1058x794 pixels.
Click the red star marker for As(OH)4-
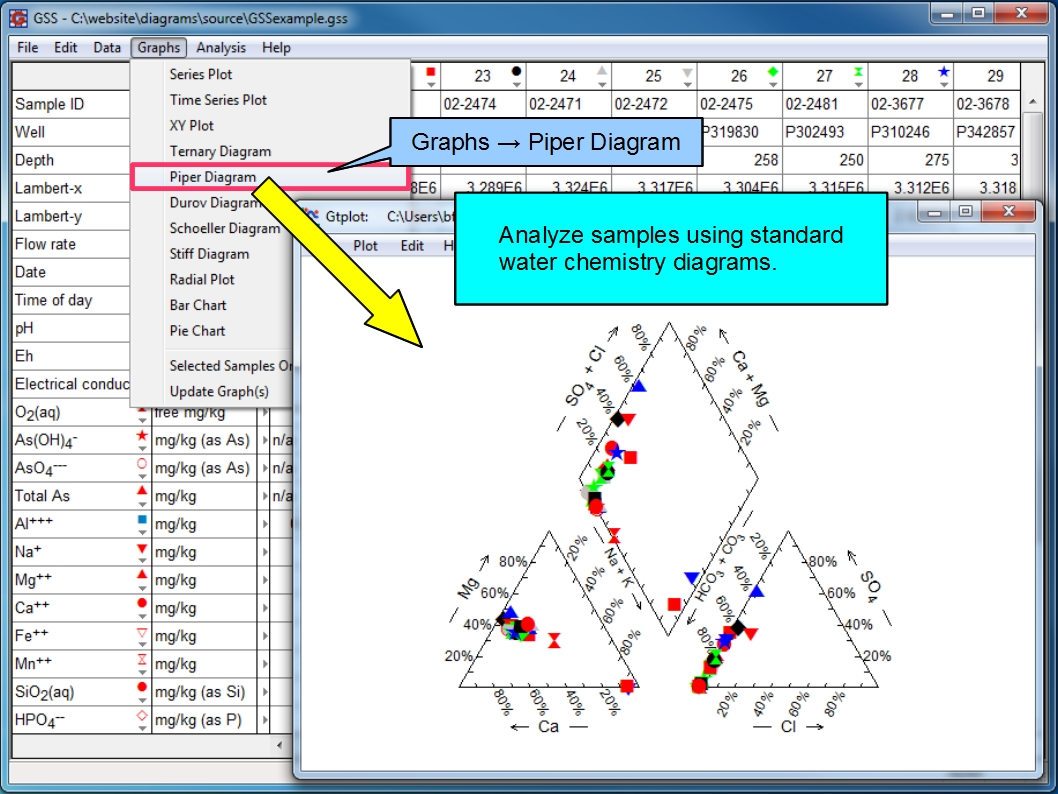click(142, 435)
